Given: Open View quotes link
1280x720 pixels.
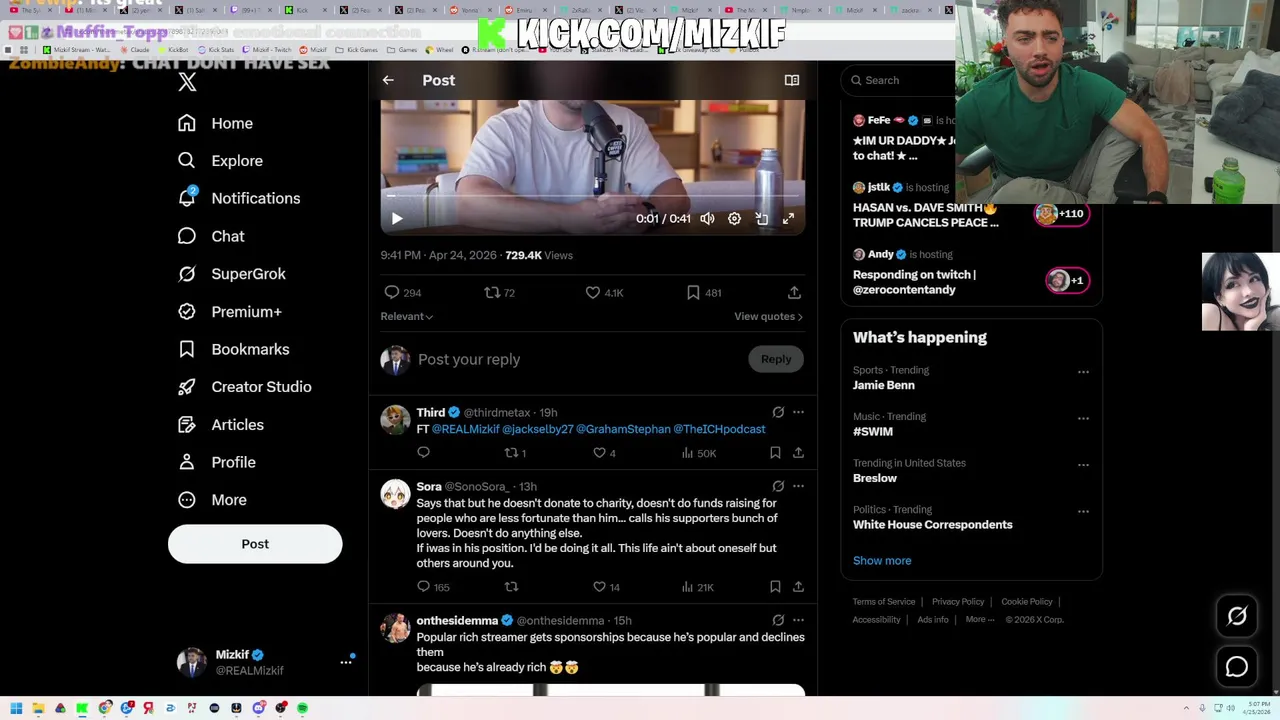Looking at the screenshot, I should pos(768,316).
